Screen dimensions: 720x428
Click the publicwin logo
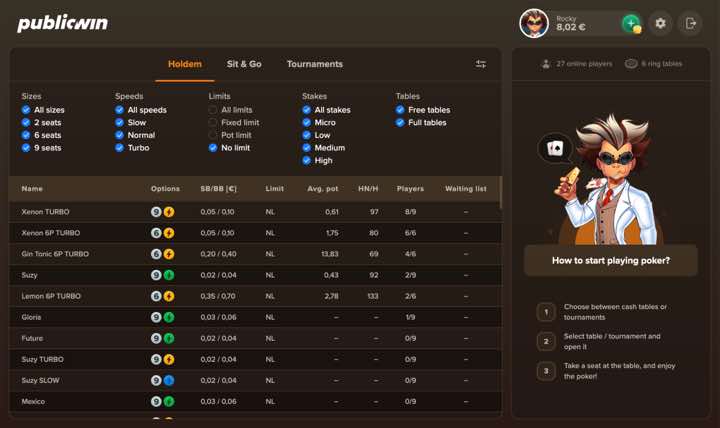(x=62, y=23)
